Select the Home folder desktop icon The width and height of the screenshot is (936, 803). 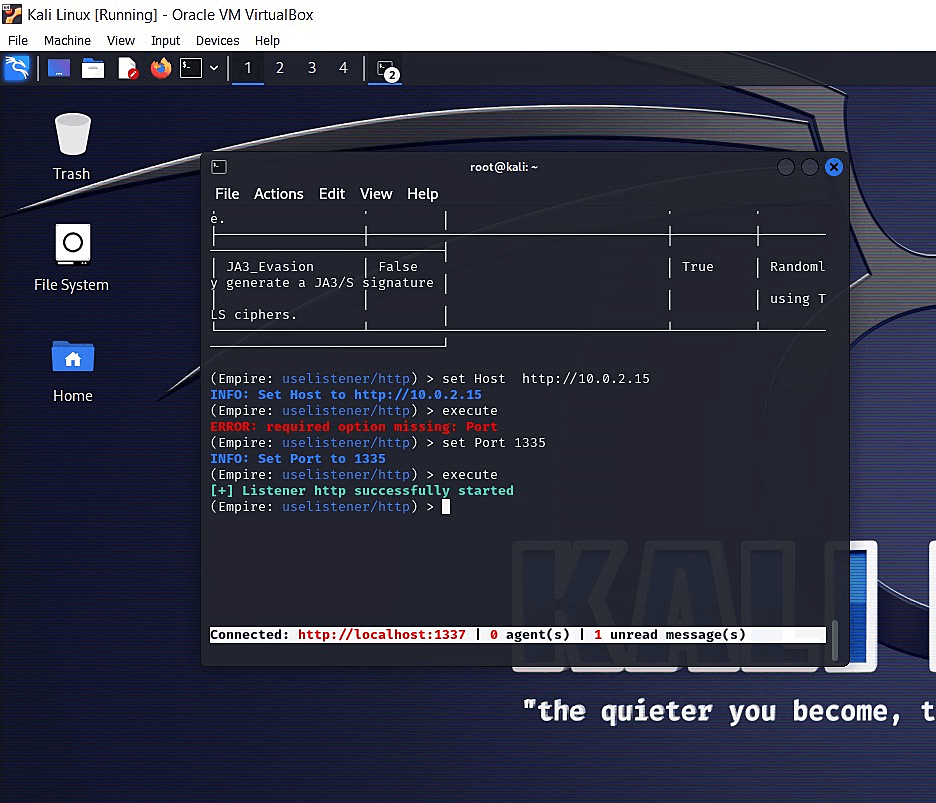coord(72,370)
